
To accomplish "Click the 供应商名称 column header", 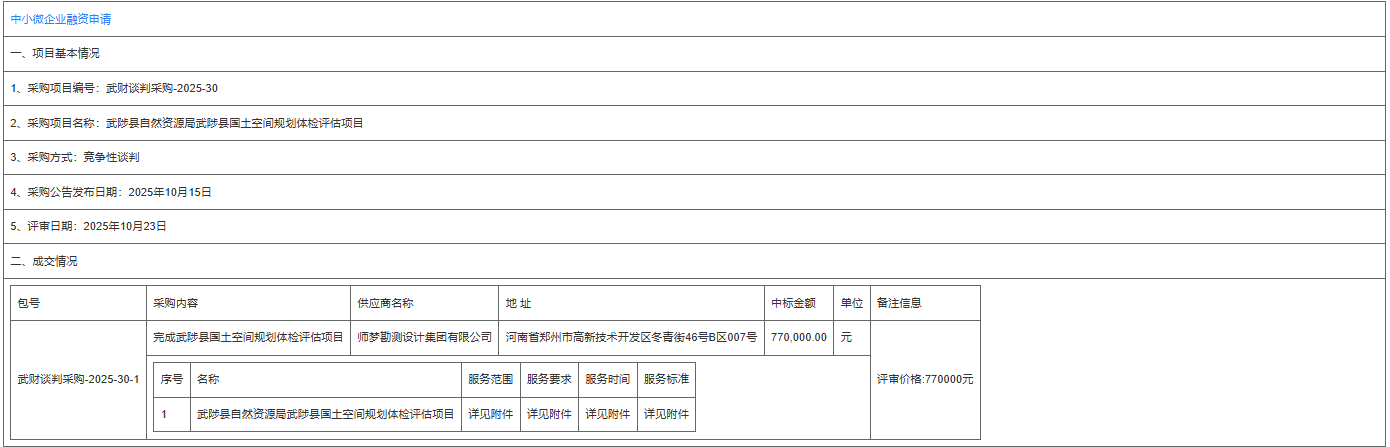I will tap(385, 303).
